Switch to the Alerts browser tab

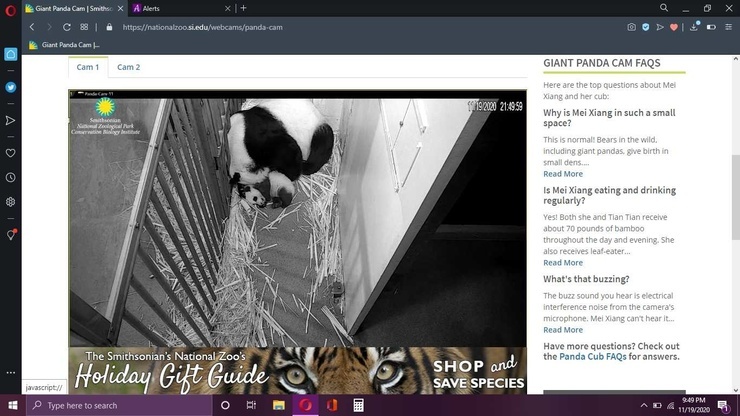click(x=175, y=8)
